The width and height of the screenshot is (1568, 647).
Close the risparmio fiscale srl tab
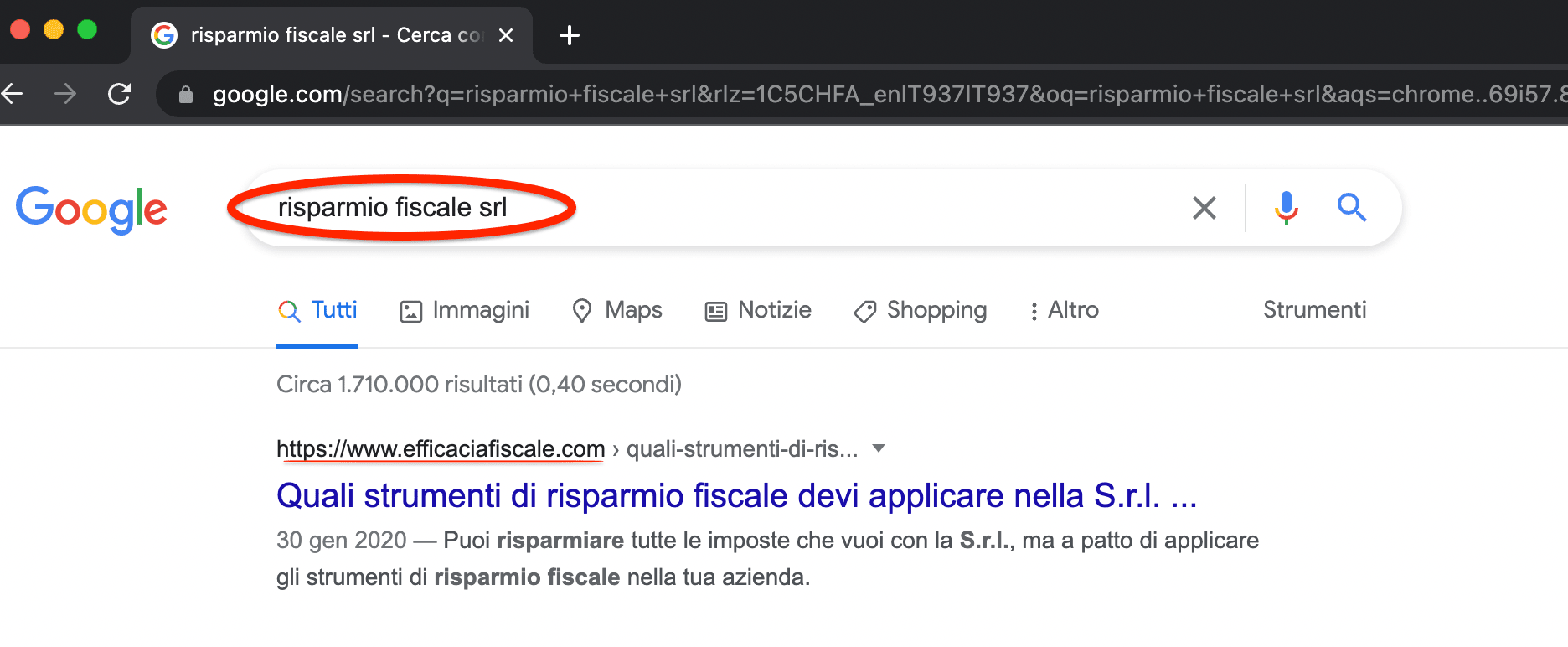click(x=505, y=35)
